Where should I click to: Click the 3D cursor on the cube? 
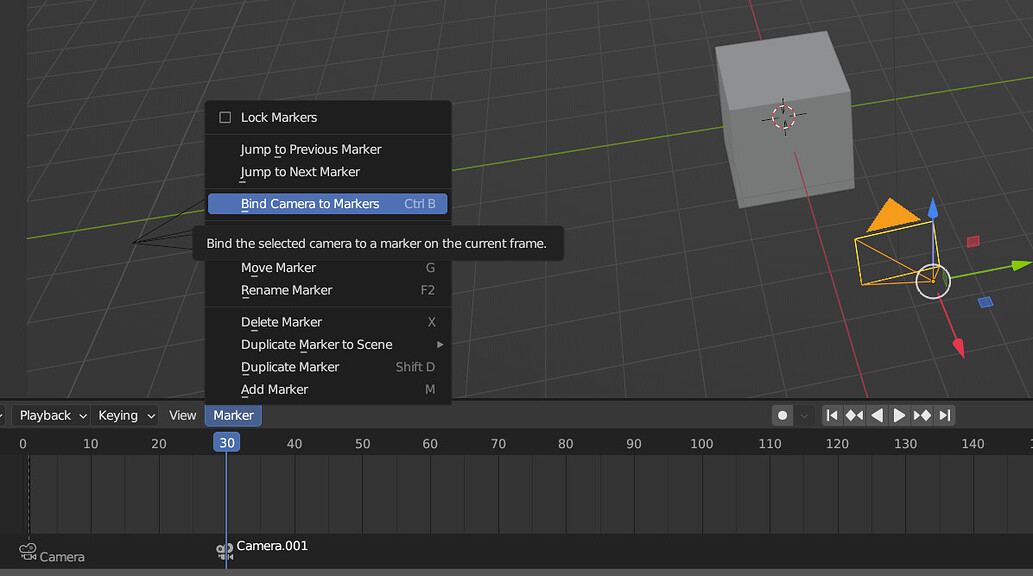pyautogui.click(x=784, y=117)
